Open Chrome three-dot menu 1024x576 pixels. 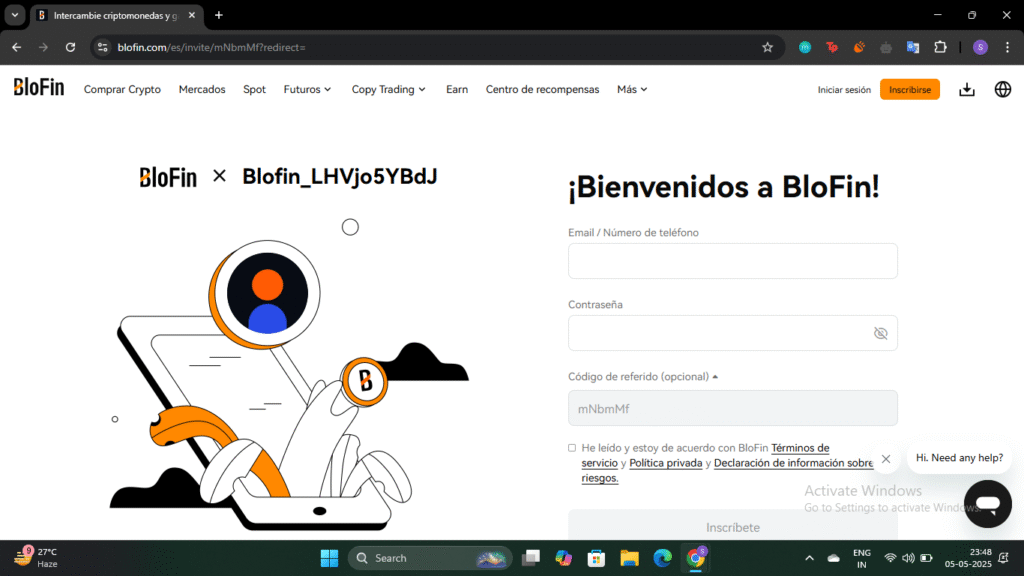1007,47
